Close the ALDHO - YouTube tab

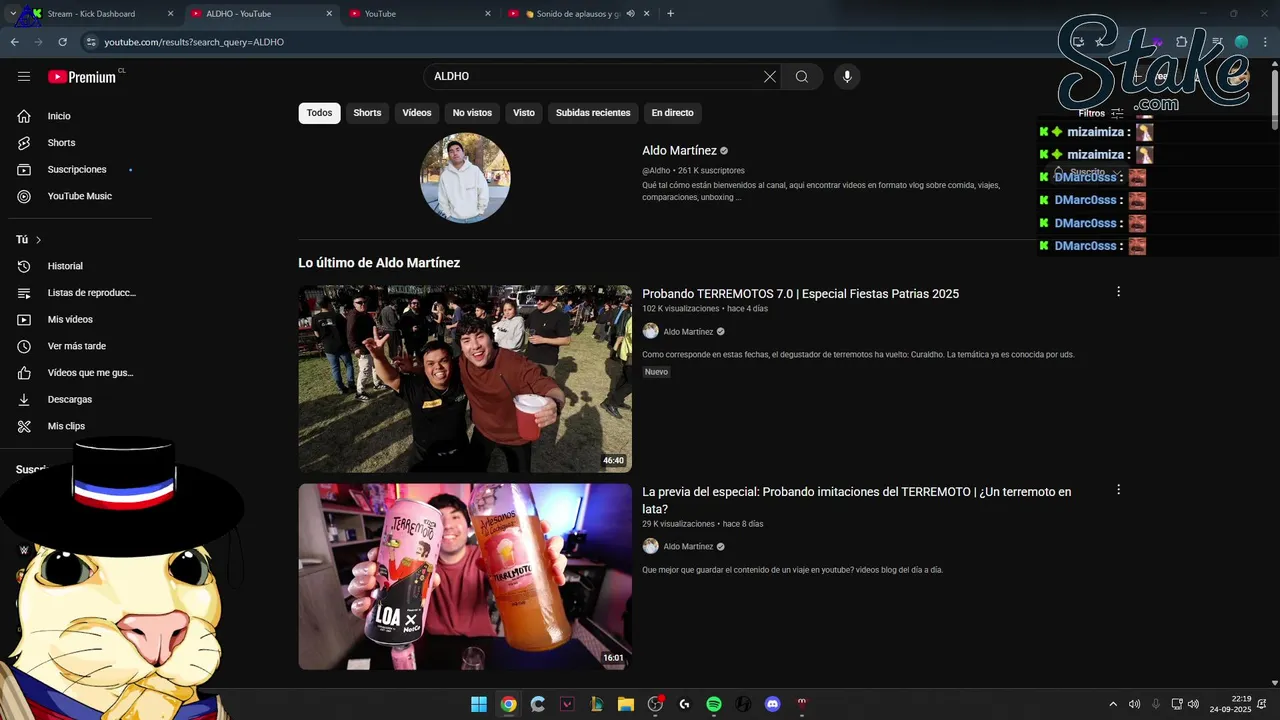pyautogui.click(x=329, y=14)
